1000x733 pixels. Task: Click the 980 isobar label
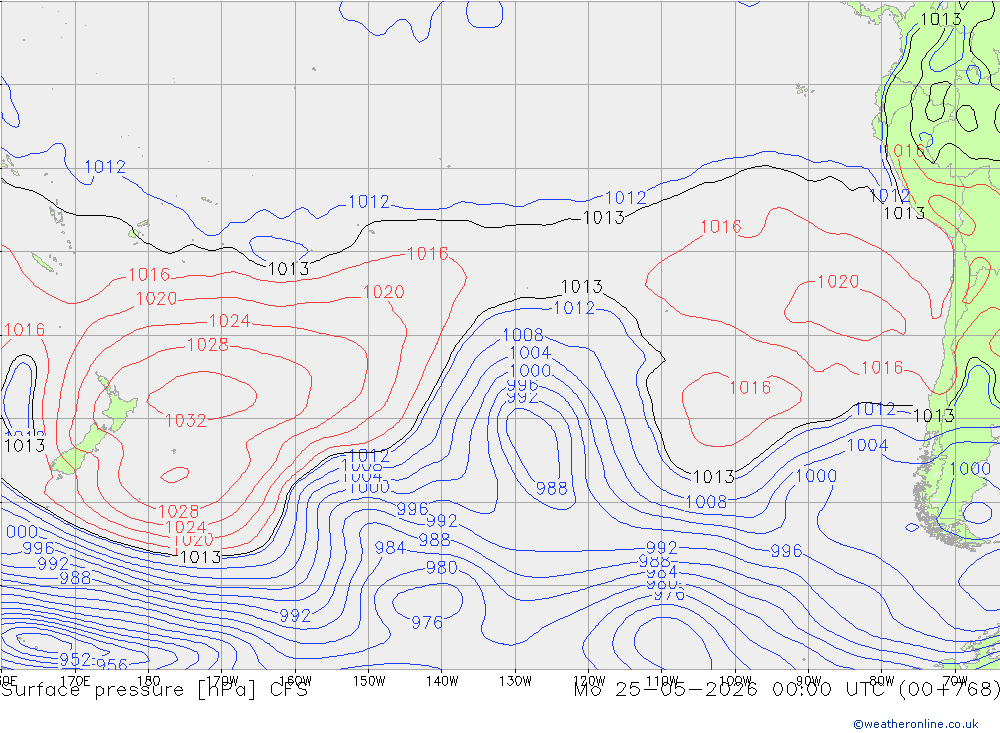click(x=441, y=568)
